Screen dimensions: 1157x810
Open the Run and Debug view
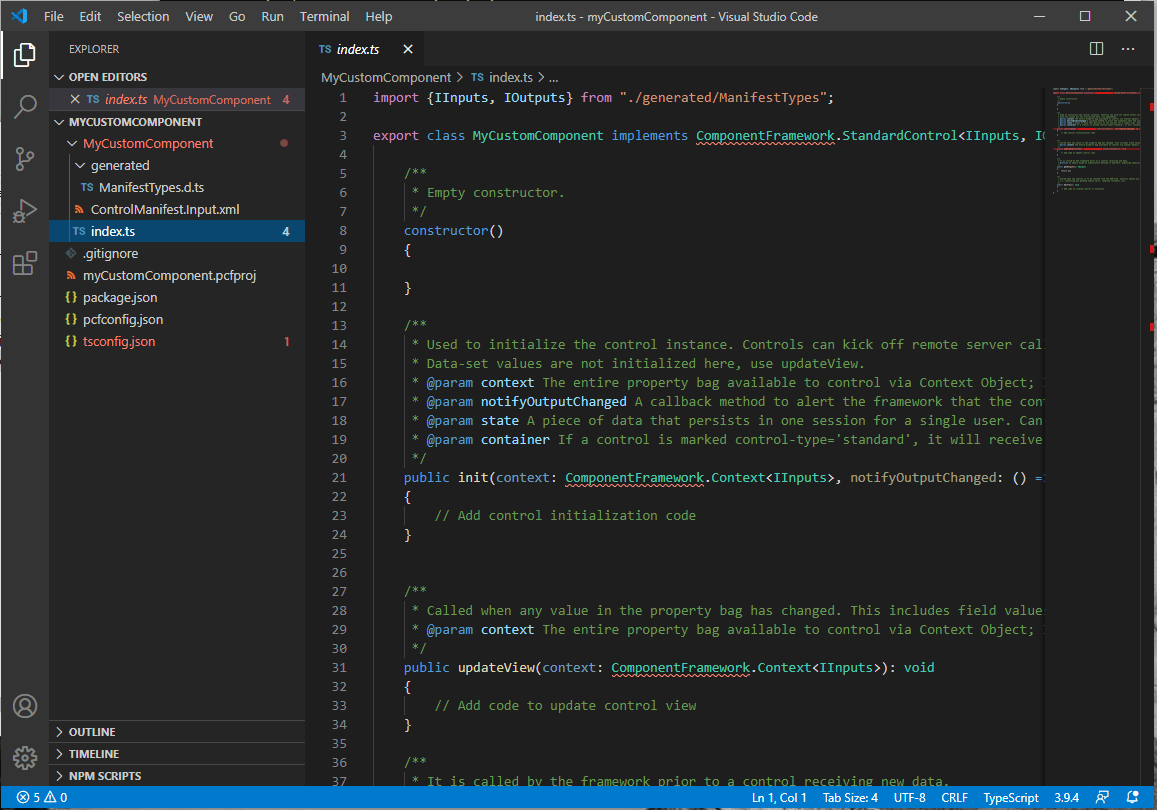click(25, 211)
